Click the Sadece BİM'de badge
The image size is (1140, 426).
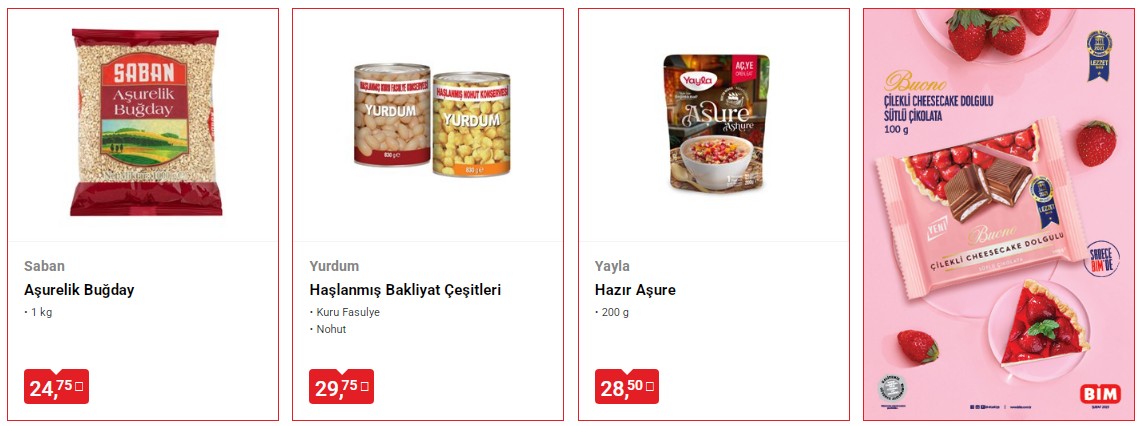point(1101,259)
